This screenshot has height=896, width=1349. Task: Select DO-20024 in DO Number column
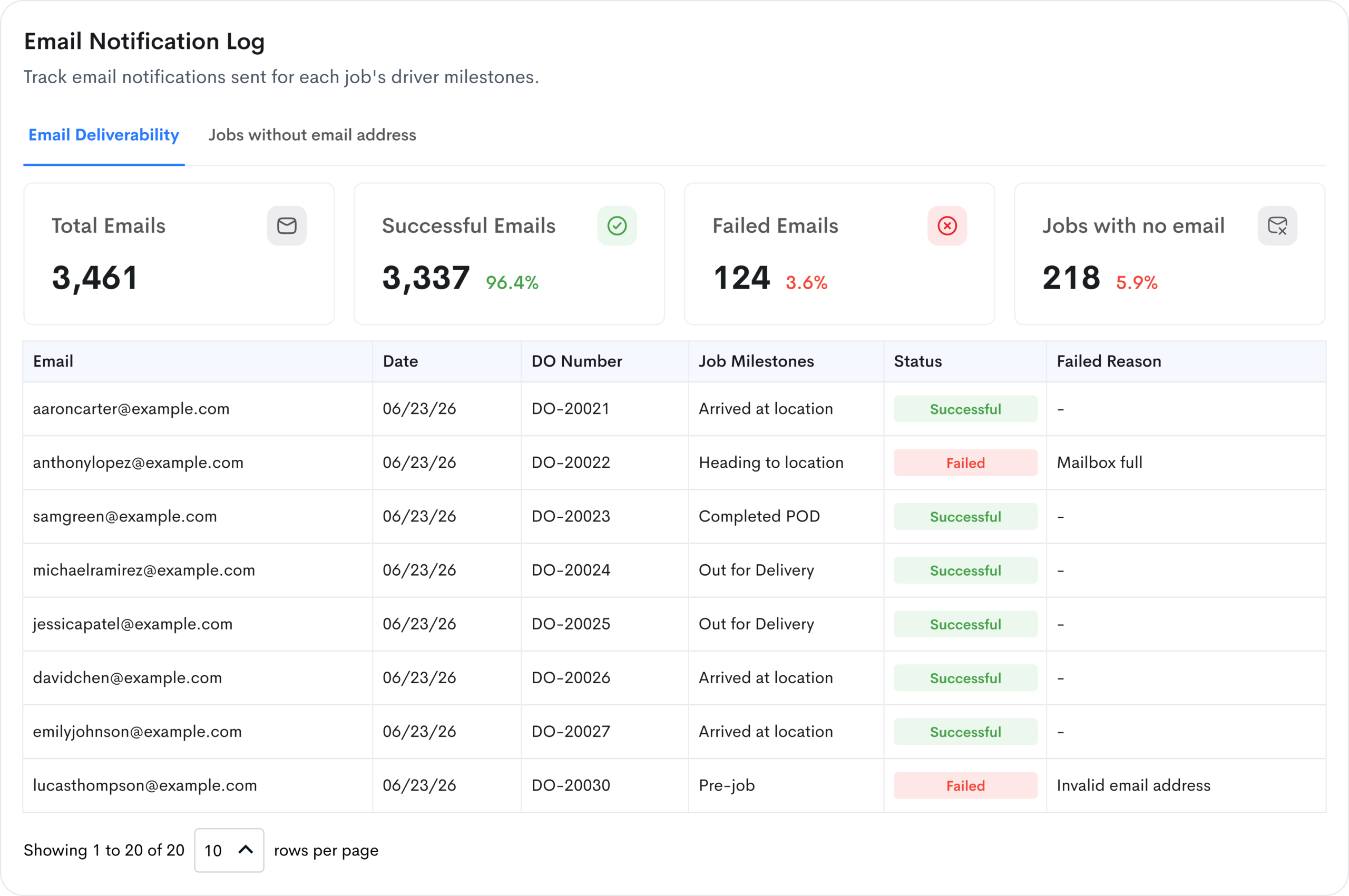click(x=571, y=570)
